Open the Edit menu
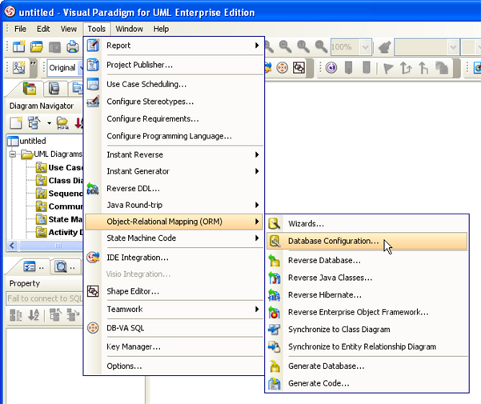 [x=43, y=29]
